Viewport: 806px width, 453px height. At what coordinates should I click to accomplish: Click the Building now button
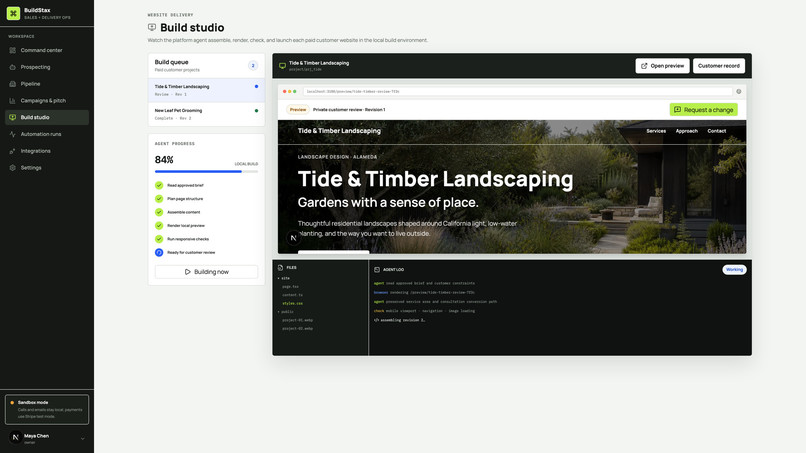pos(206,271)
